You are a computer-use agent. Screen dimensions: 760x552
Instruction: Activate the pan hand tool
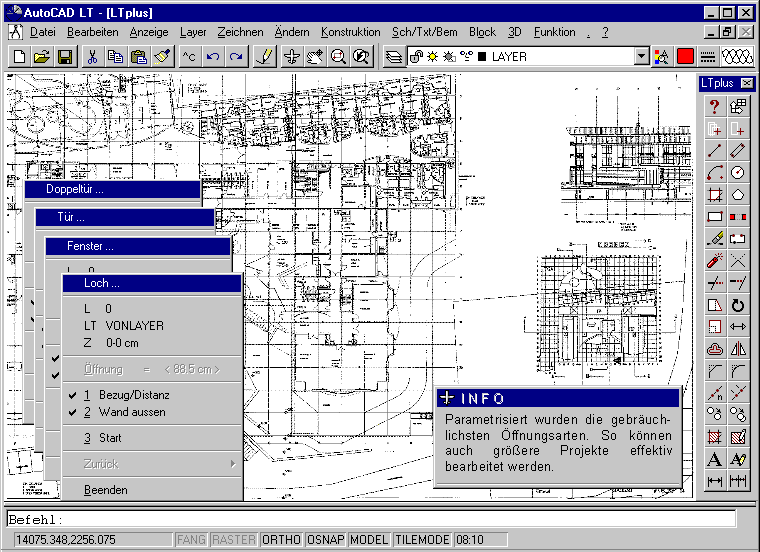[x=315, y=57]
